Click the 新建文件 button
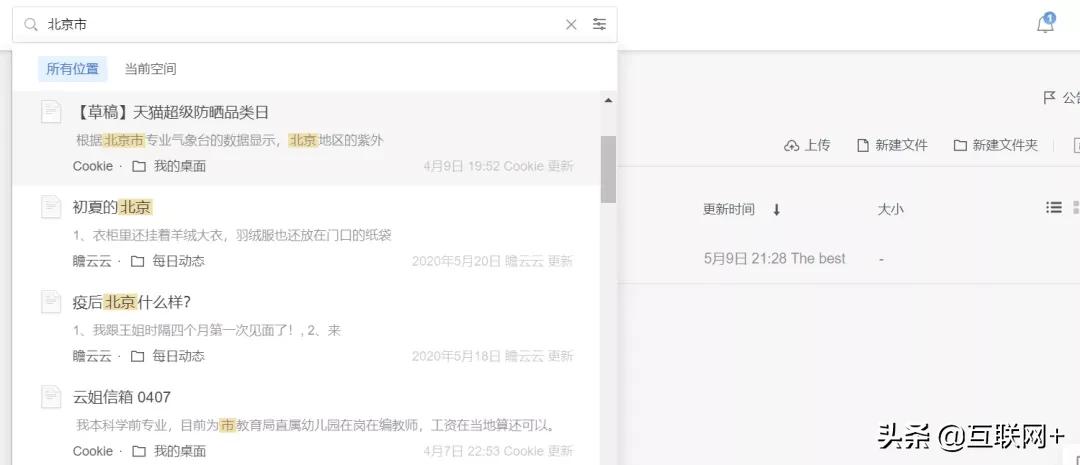The height and width of the screenshot is (465, 1080). (892, 145)
